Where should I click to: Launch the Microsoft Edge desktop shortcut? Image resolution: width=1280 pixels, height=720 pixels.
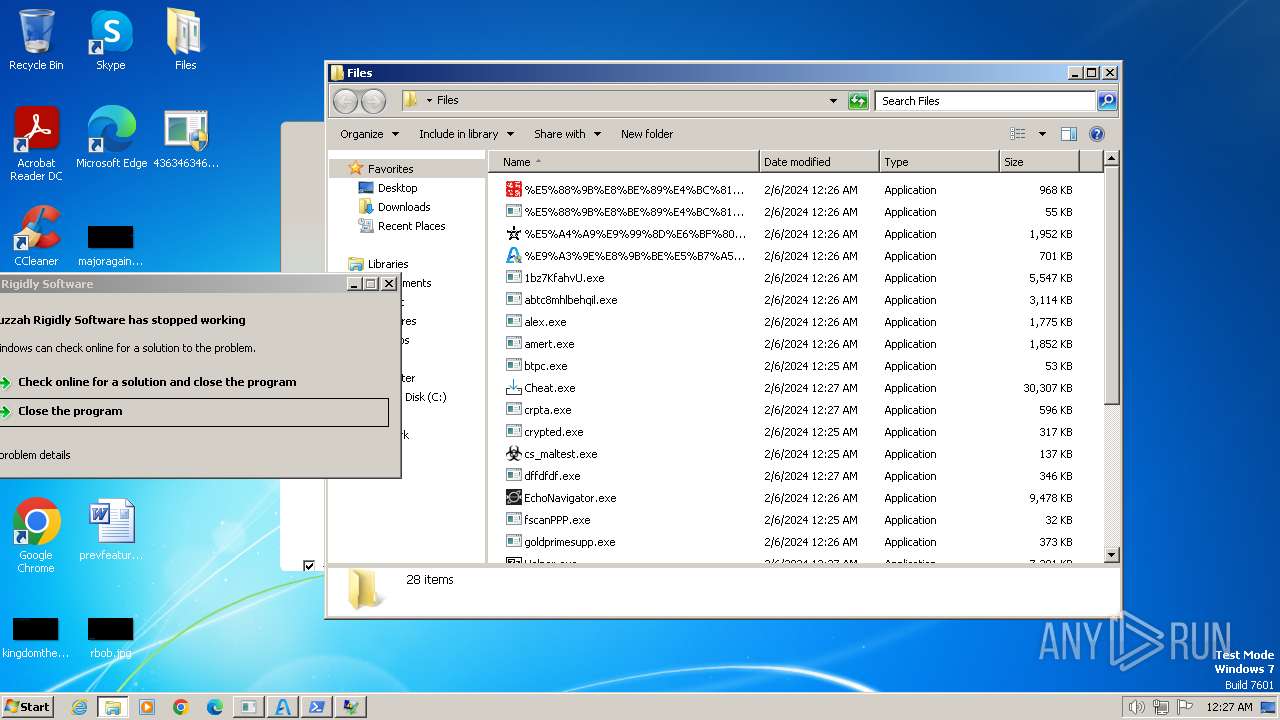(x=111, y=138)
